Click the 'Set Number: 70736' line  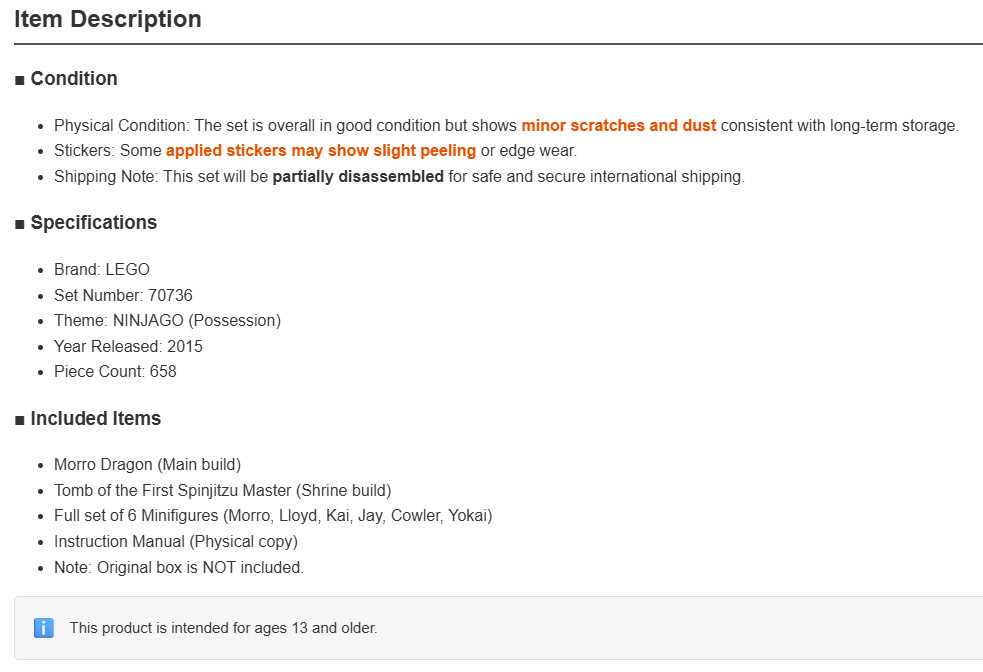tap(123, 295)
